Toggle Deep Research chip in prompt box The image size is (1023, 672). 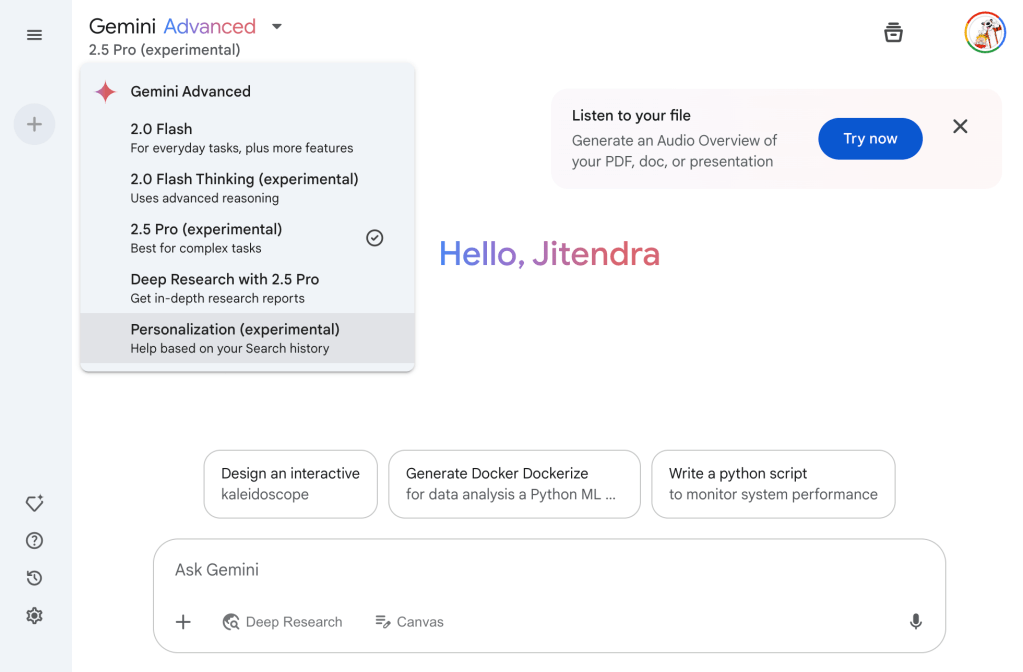point(282,622)
